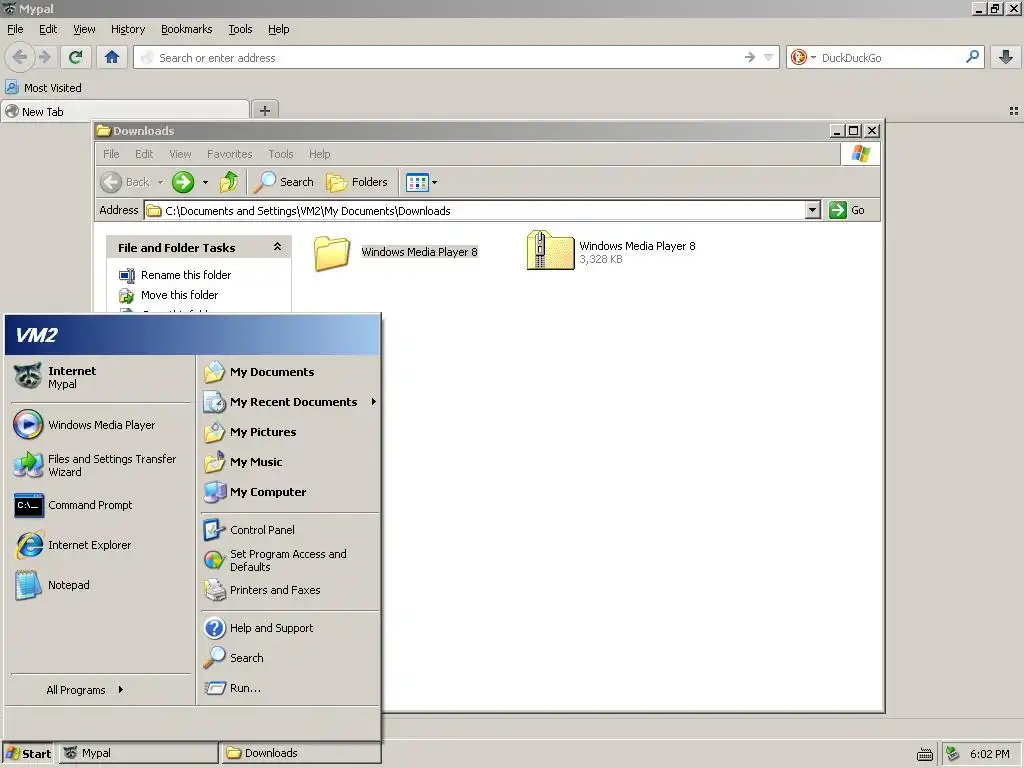Open Mypal File menu
The width and height of the screenshot is (1024, 768).
click(15, 29)
